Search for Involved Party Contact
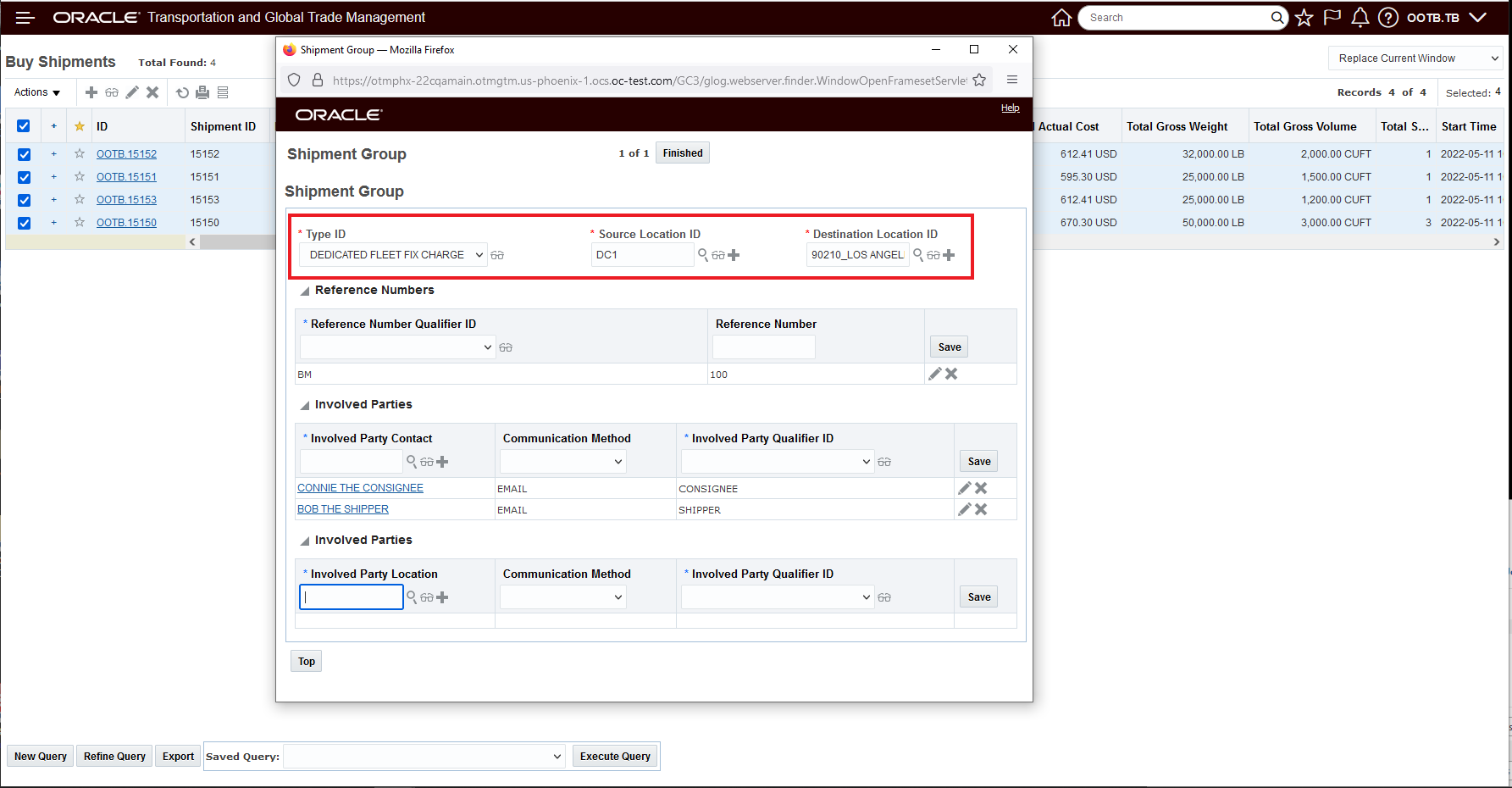 412,461
